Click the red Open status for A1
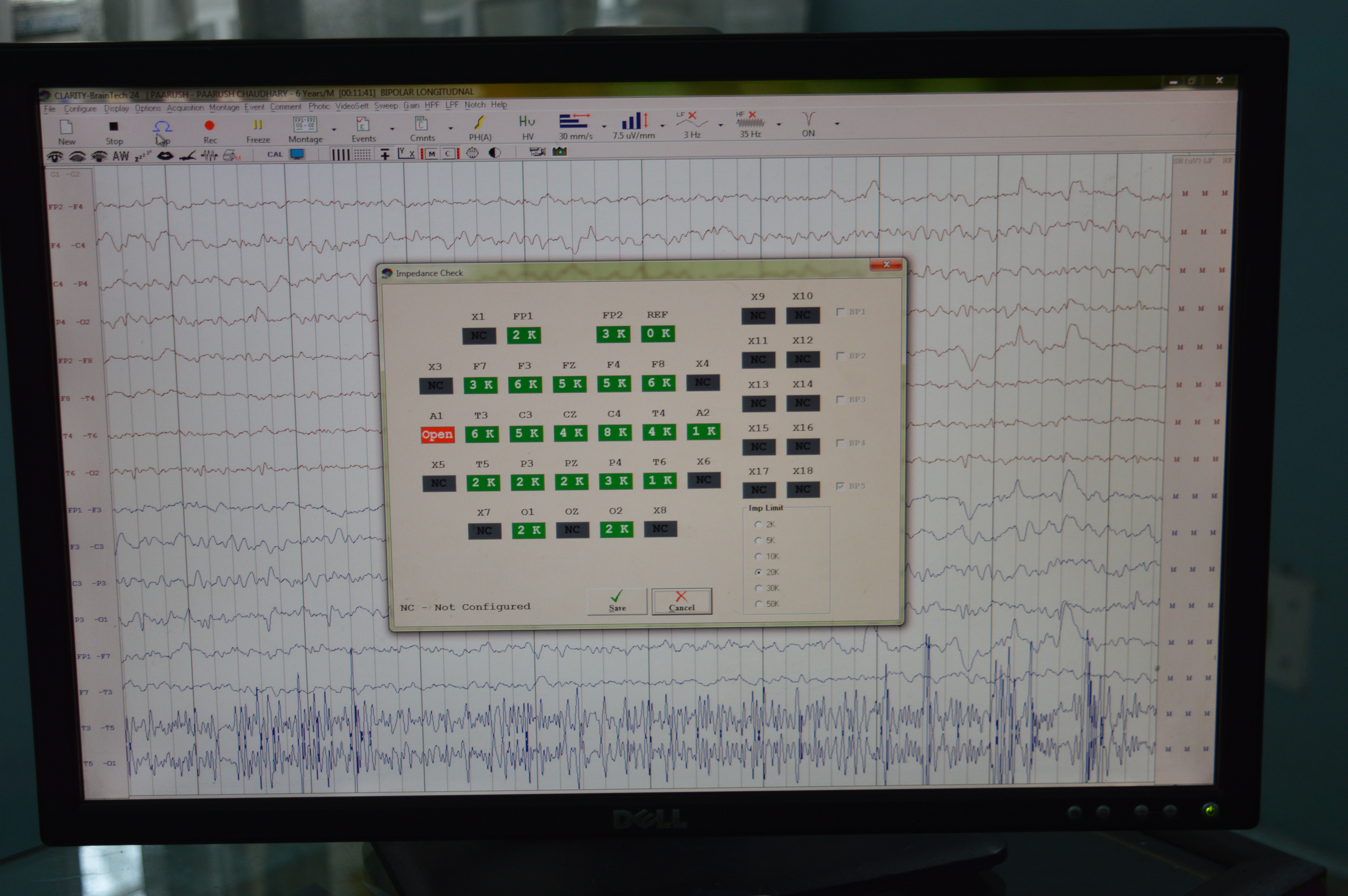 point(437,435)
